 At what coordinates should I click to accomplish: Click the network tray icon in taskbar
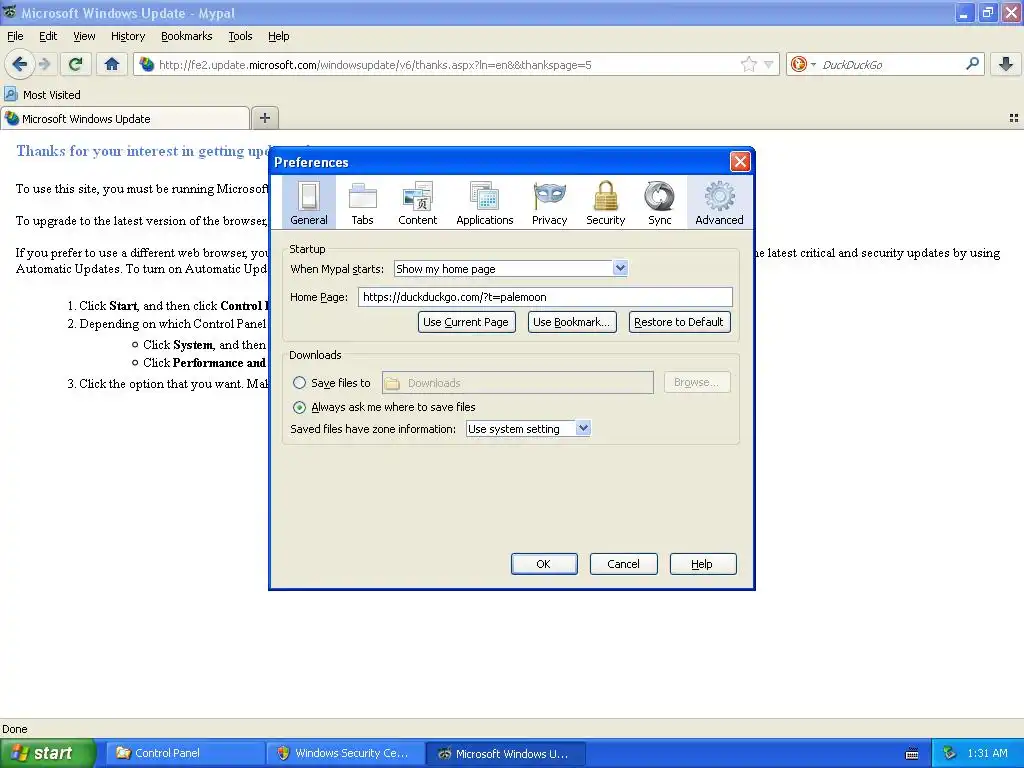click(950, 753)
